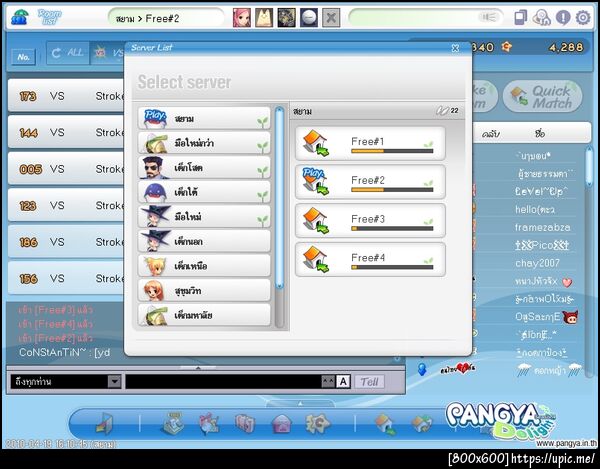
Task: Click the chat message input field
Action: 223,381
